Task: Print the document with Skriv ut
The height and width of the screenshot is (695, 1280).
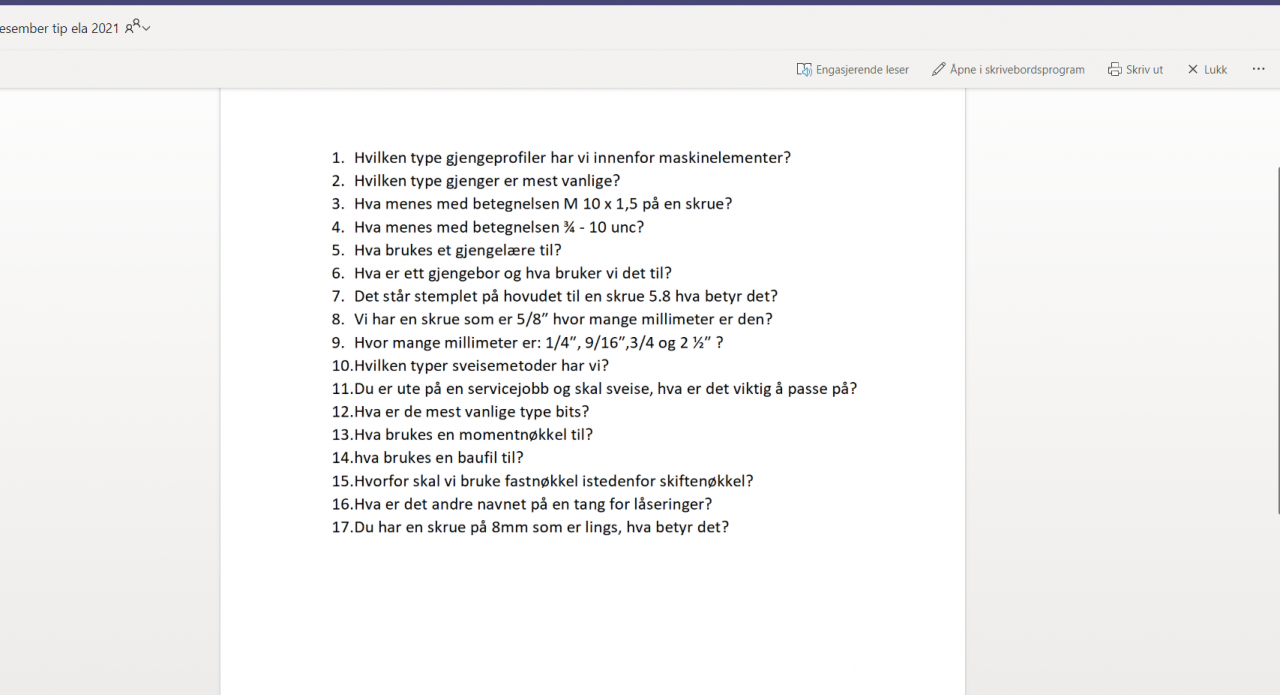Action: point(1143,69)
